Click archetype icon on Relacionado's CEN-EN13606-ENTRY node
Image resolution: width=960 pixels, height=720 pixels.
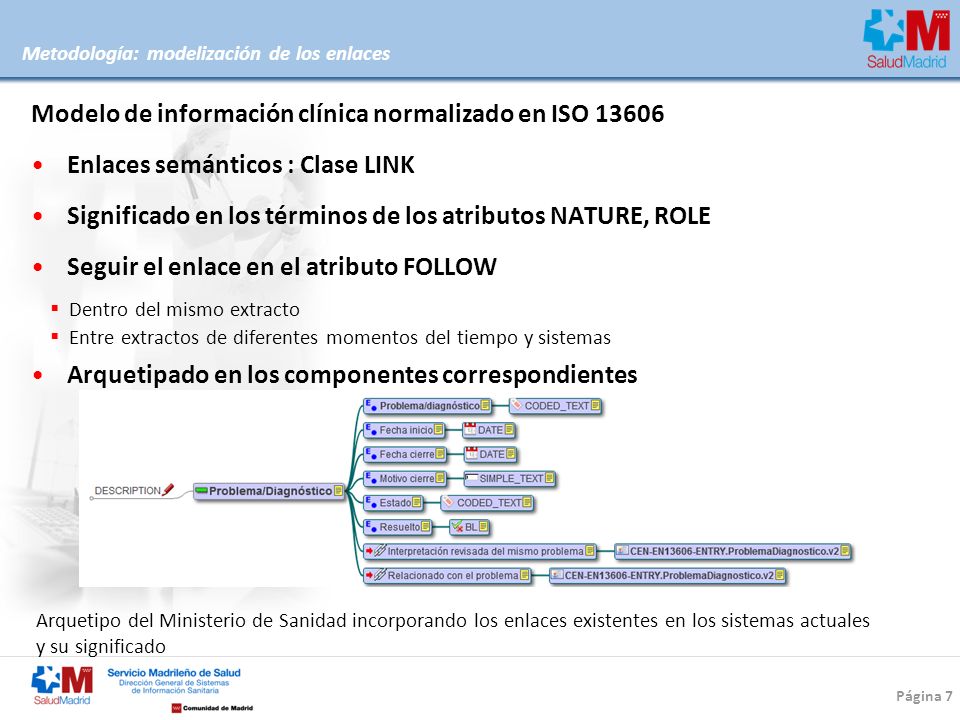557,575
